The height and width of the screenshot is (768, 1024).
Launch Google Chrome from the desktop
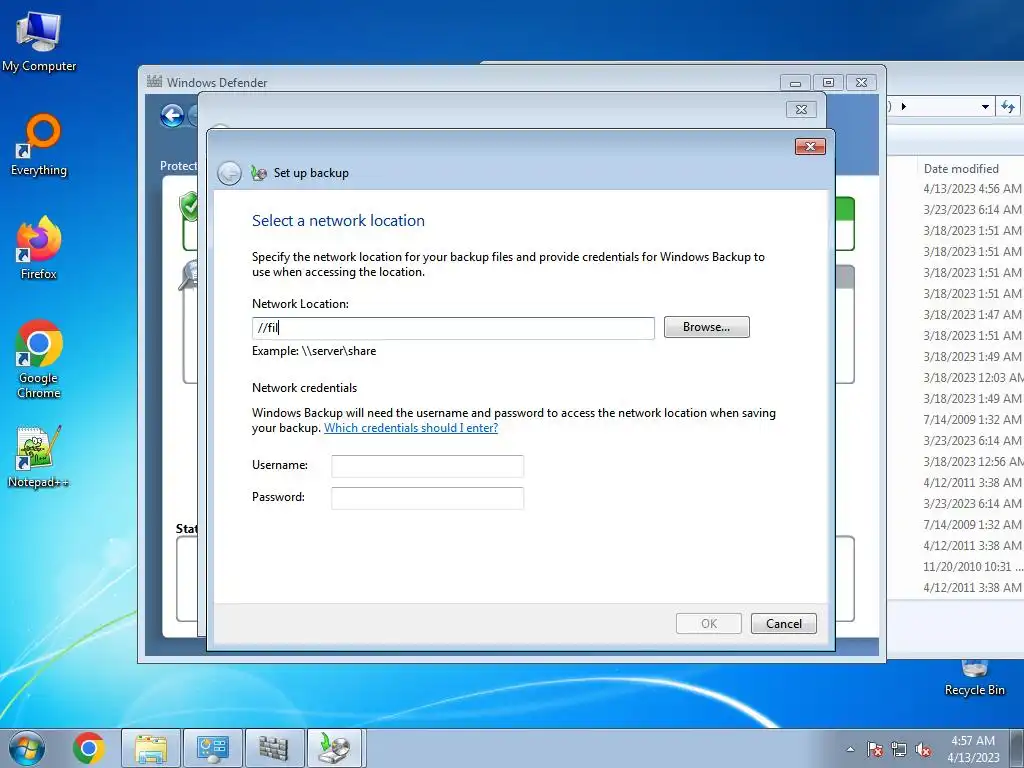tap(39, 359)
